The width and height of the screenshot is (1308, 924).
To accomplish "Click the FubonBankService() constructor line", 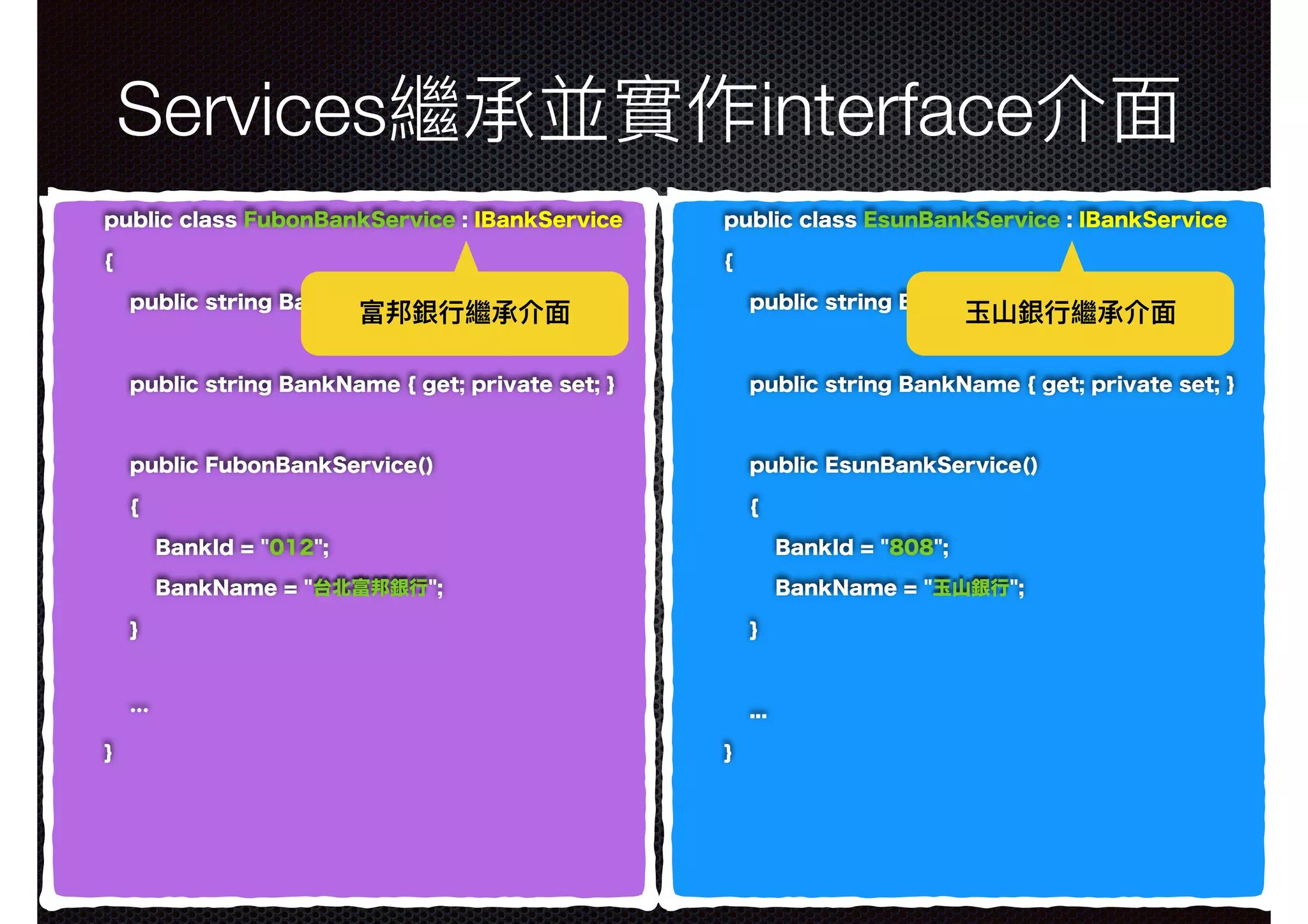I will (x=281, y=465).
